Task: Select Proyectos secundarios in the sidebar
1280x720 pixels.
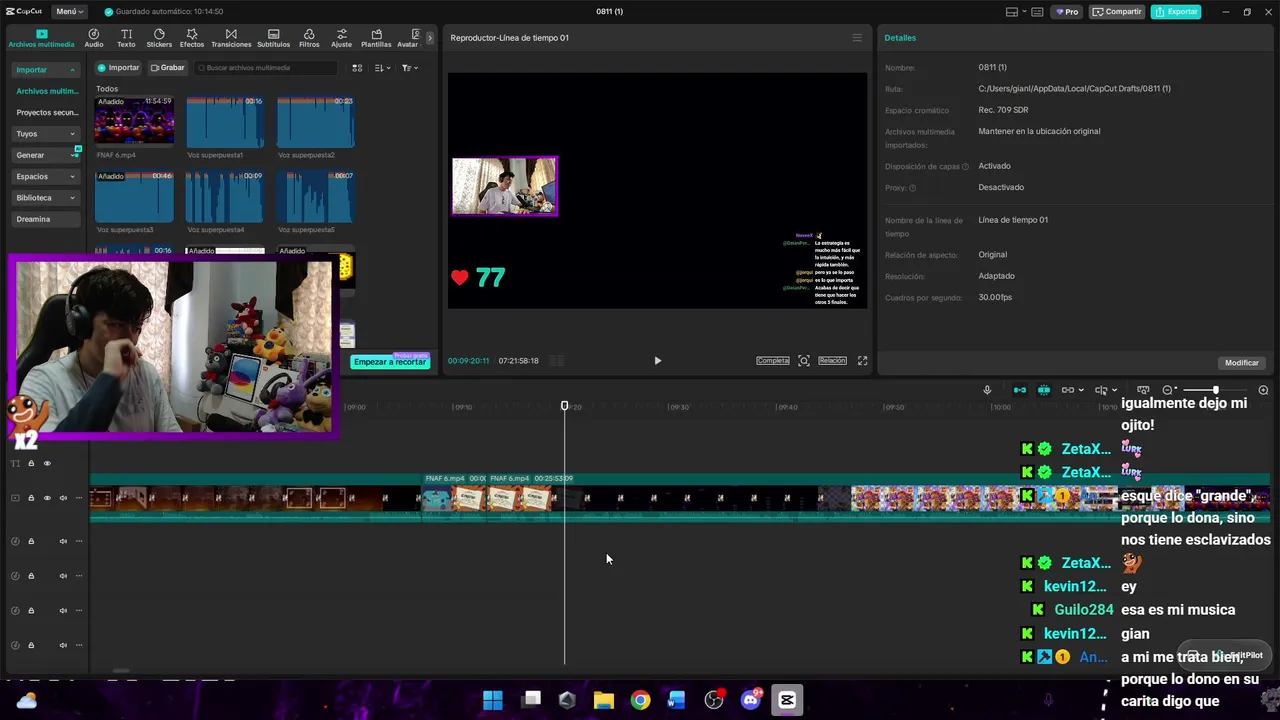Action: (x=47, y=113)
